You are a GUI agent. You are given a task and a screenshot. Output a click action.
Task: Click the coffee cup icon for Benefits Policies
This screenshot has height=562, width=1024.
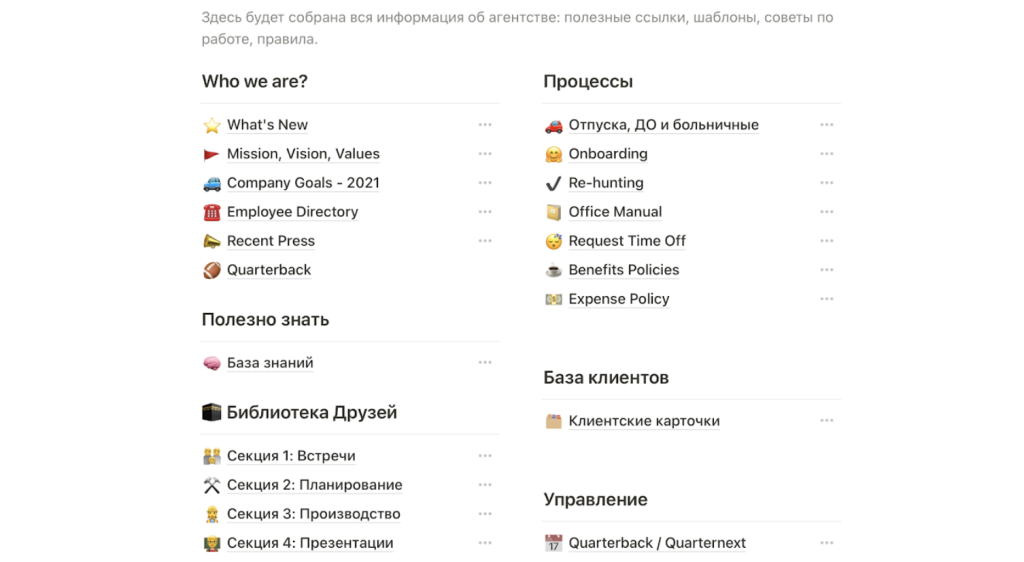pos(553,270)
